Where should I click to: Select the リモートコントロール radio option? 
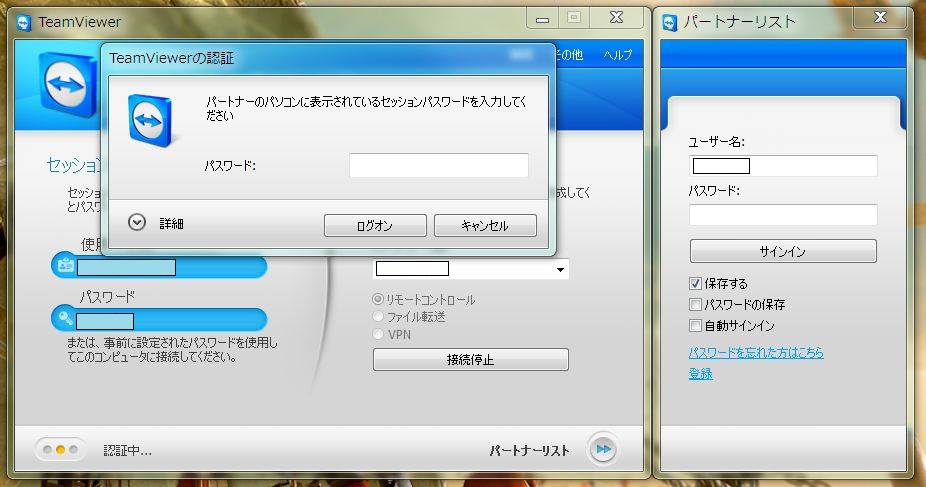point(378,299)
